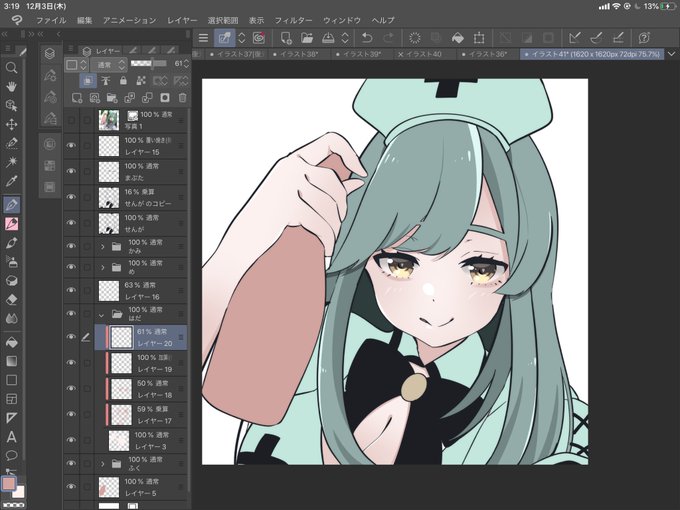Open blending mode 通常 dropdown
Screen dimensions: 680x510
109,65
